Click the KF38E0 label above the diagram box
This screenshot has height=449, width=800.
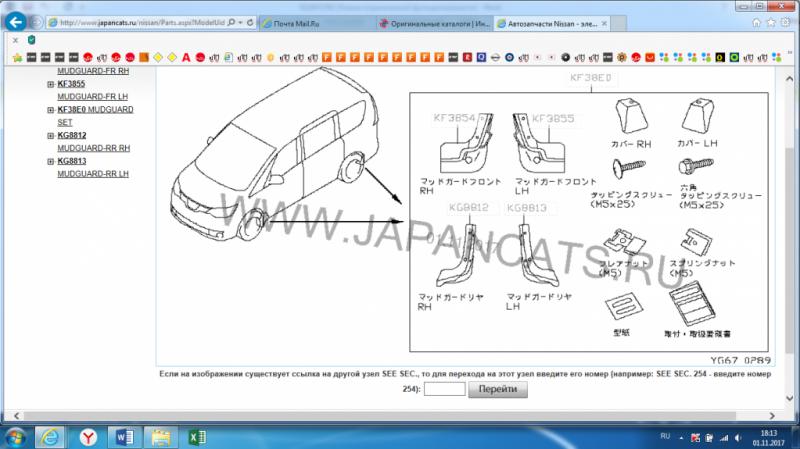(590, 78)
